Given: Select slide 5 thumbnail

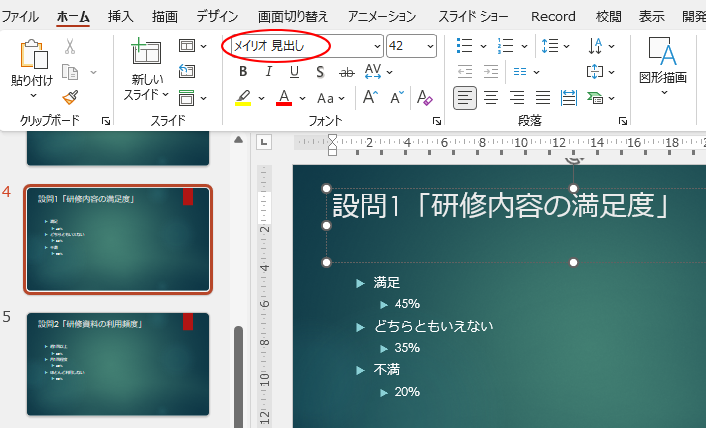Looking at the screenshot, I should [118, 364].
